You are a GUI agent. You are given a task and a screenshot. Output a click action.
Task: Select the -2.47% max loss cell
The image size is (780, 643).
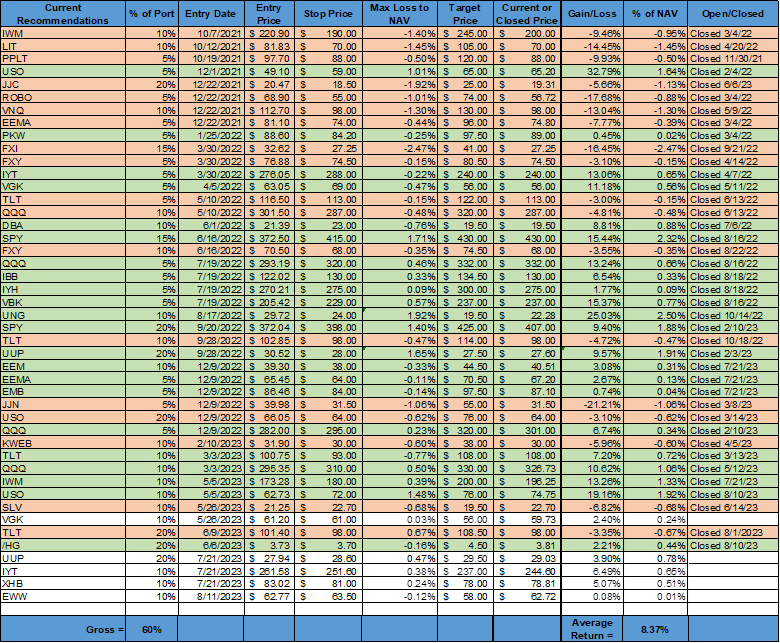[x=399, y=149]
